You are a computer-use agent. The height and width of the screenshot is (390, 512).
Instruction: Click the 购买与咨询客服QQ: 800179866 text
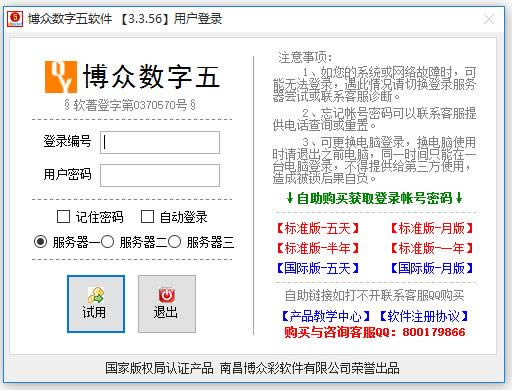[x=375, y=332]
